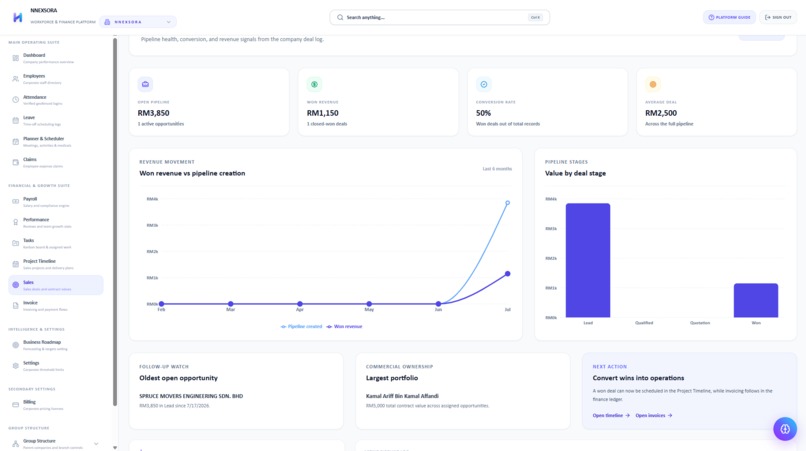Click the RM2,500 average deal value
This screenshot has width=806, height=451.
pyautogui.click(x=661, y=113)
